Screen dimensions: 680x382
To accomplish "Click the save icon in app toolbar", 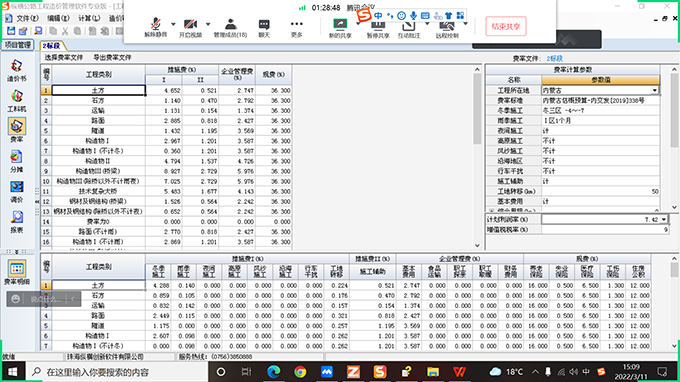I will 11,31.
